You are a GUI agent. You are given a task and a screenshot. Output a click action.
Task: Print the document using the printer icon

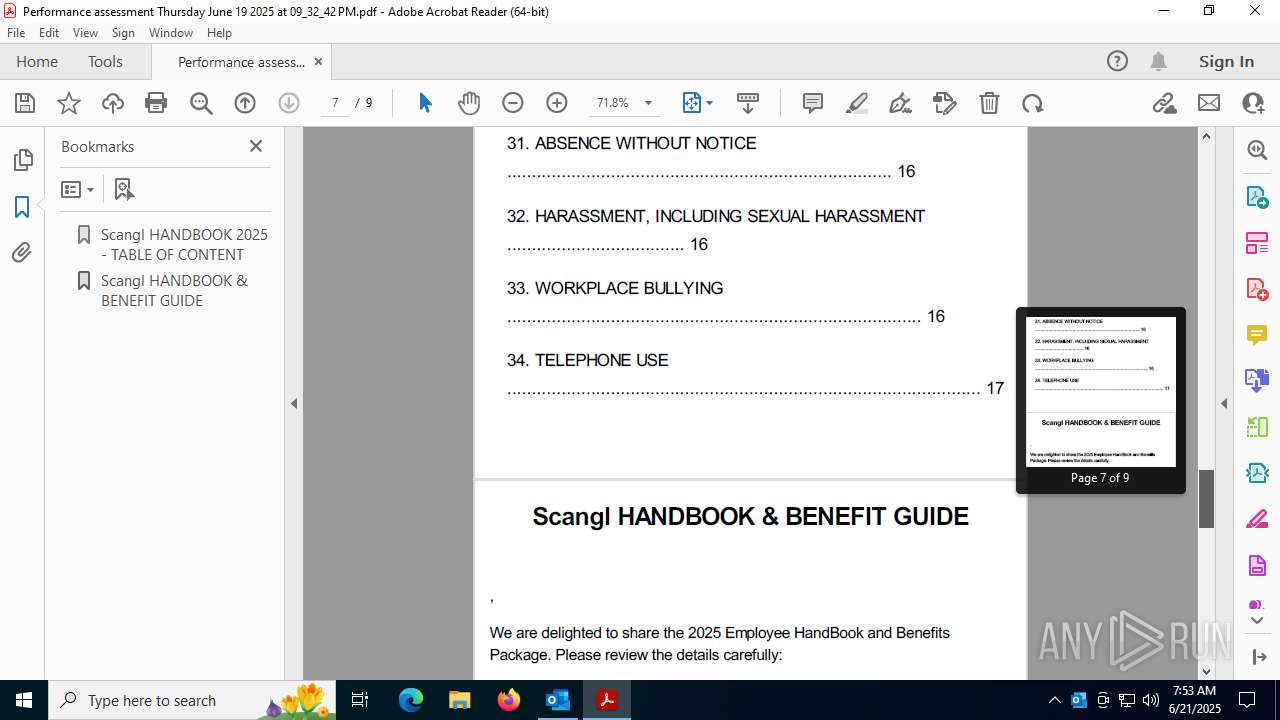156,103
